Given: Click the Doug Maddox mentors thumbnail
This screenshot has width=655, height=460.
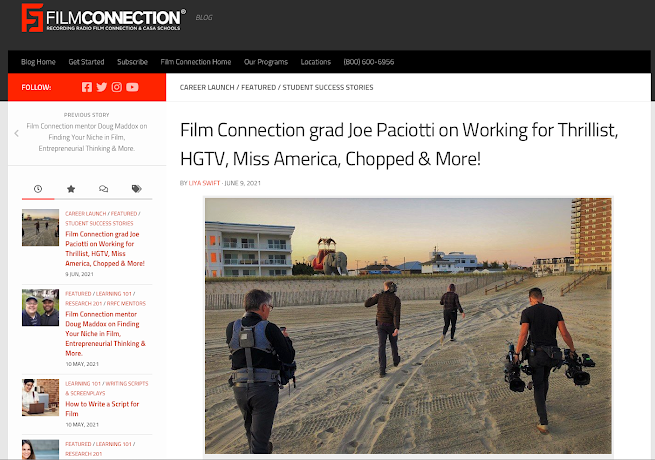Looking at the screenshot, I should pos(41,308).
